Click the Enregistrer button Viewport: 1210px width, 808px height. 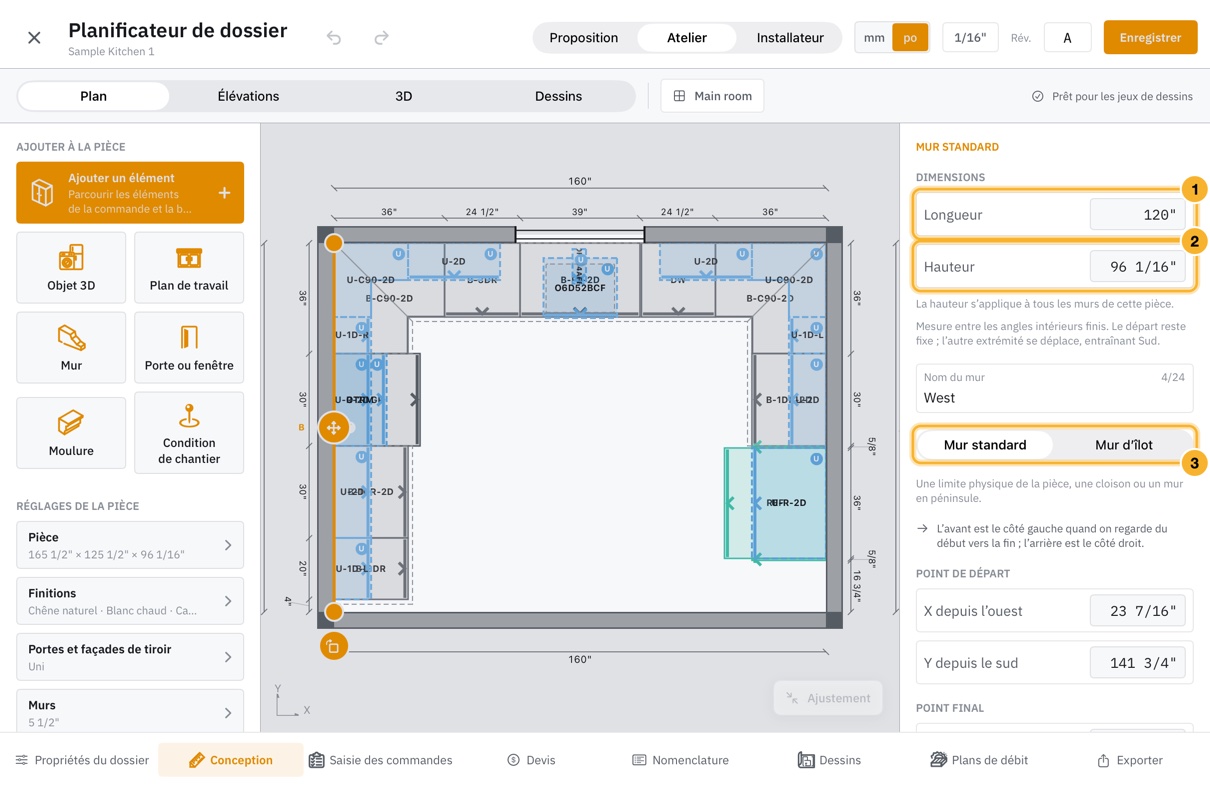coord(1150,38)
